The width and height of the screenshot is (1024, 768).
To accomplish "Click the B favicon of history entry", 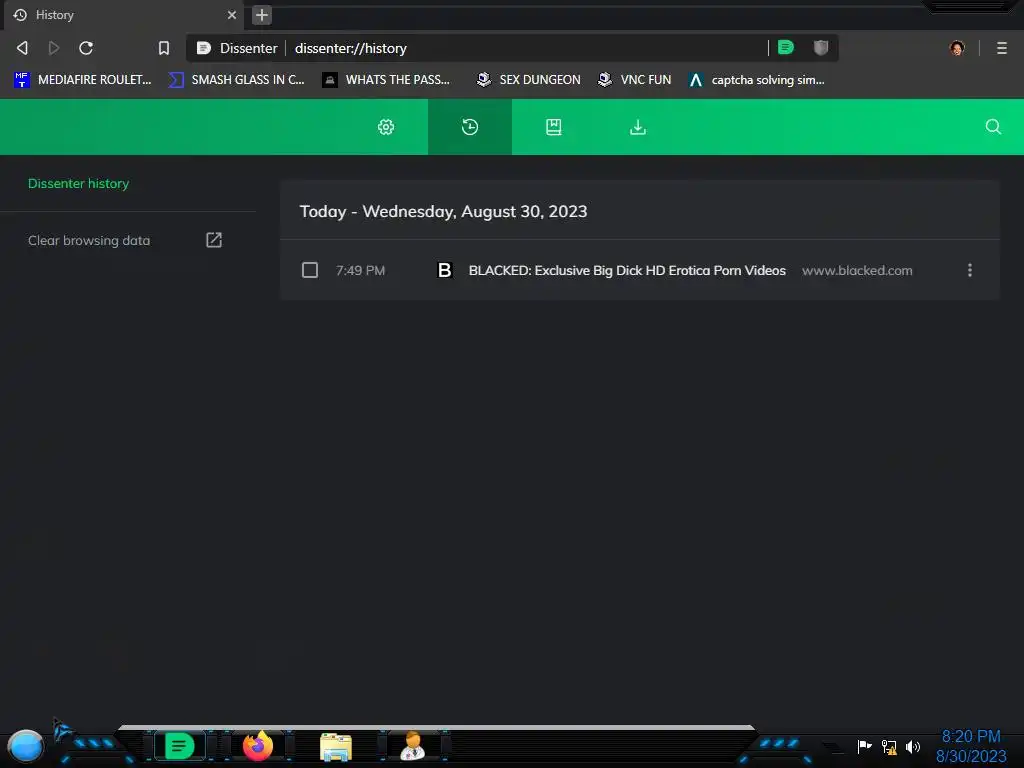I will [445, 270].
